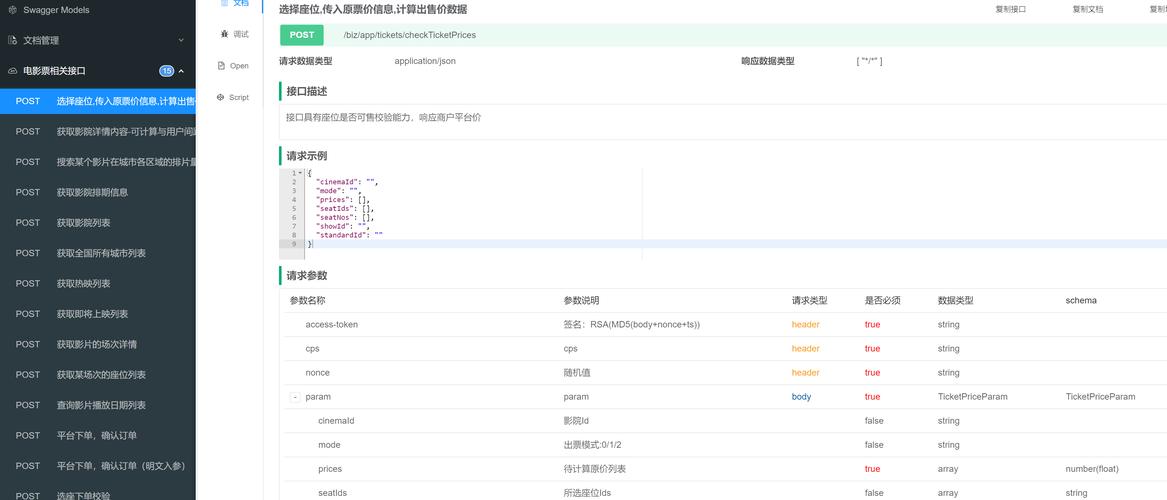Click the 参数名称 column header
The height and width of the screenshot is (500, 1167).
pos(307,301)
